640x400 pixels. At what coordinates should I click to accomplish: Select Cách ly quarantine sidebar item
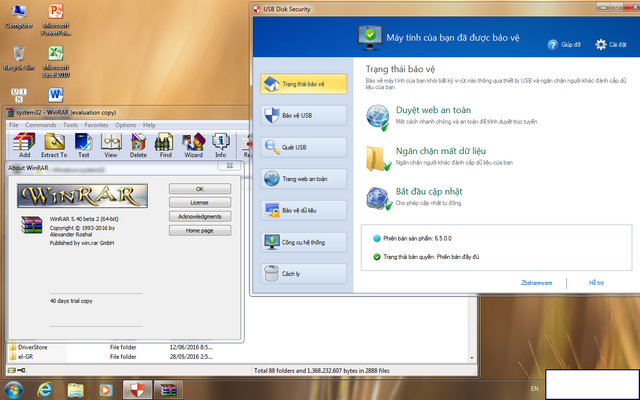pyautogui.click(x=303, y=273)
